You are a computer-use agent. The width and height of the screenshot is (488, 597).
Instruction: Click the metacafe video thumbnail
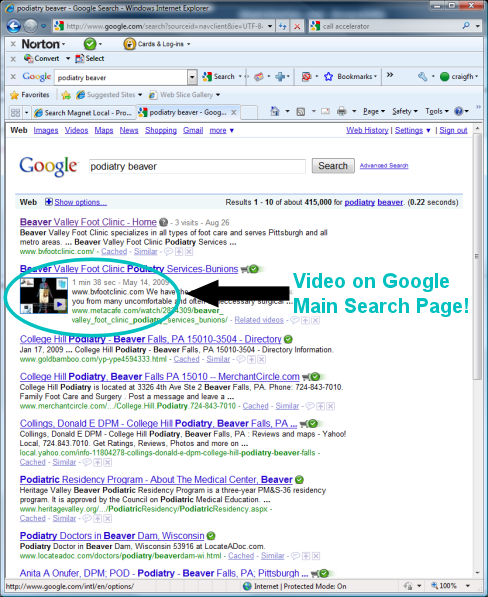pos(44,295)
